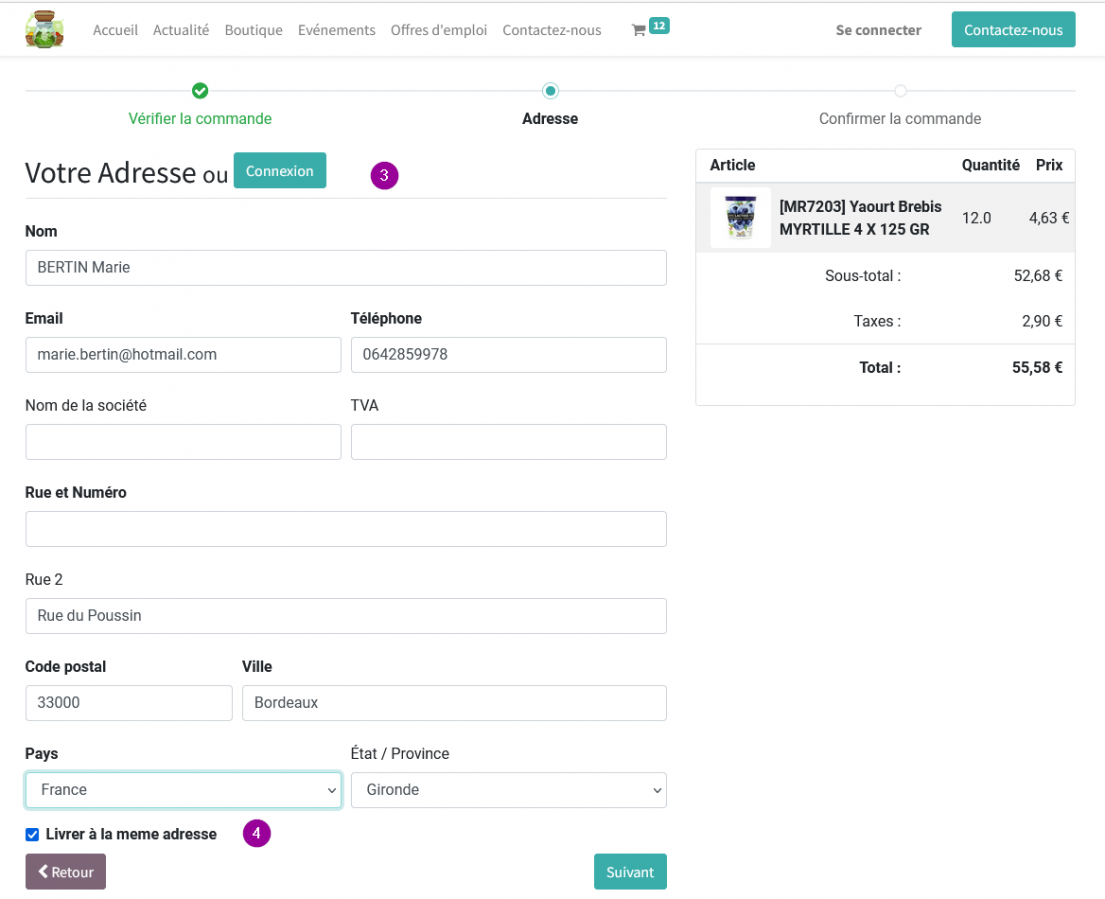Click the Se connecter link
Viewport: 1105px width, 899px height.
(879, 30)
